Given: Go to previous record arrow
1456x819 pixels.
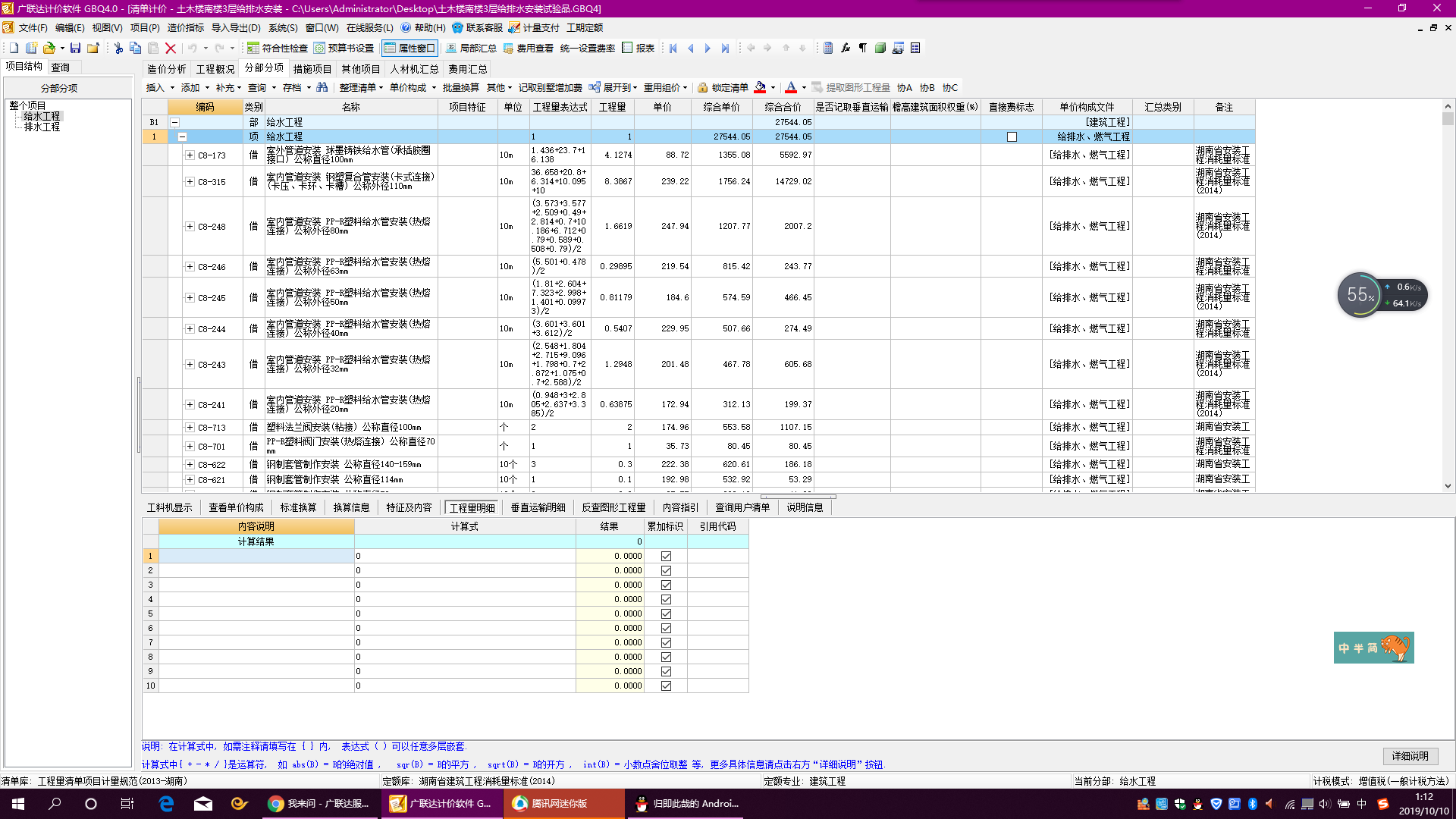Looking at the screenshot, I should click(690, 48).
